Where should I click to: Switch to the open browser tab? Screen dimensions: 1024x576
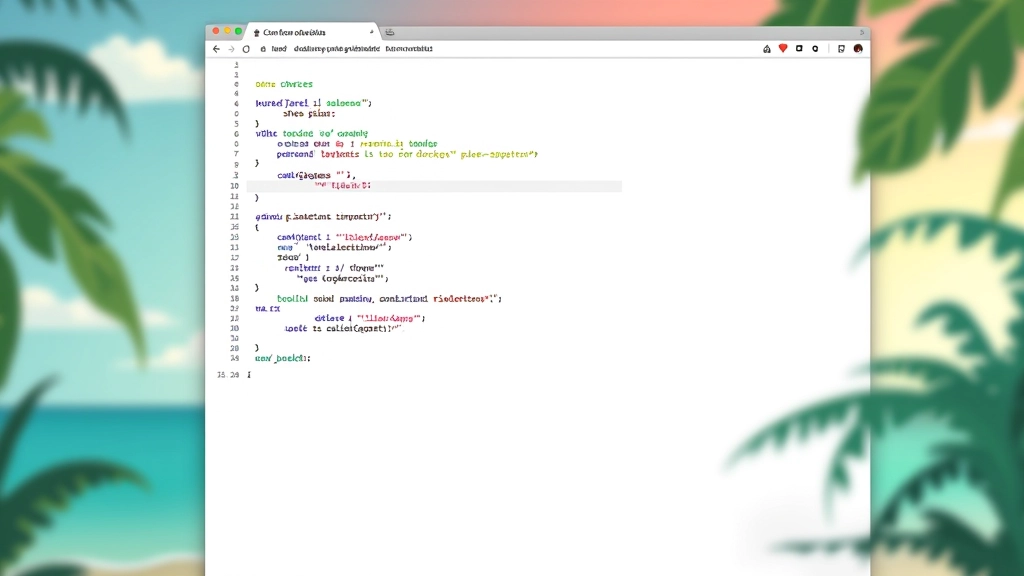tap(300, 32)
